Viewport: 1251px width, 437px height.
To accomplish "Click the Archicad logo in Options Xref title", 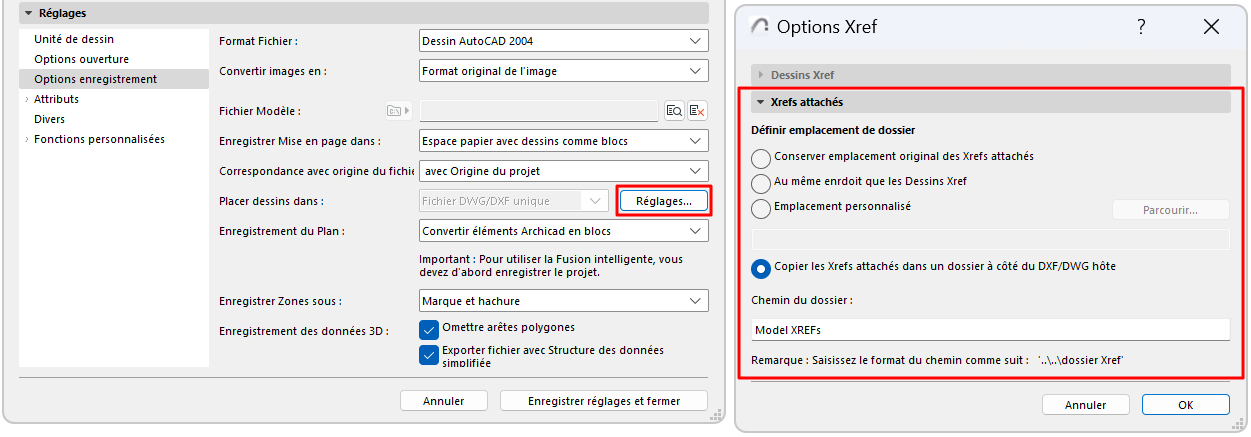I will (x=761, y=27).
